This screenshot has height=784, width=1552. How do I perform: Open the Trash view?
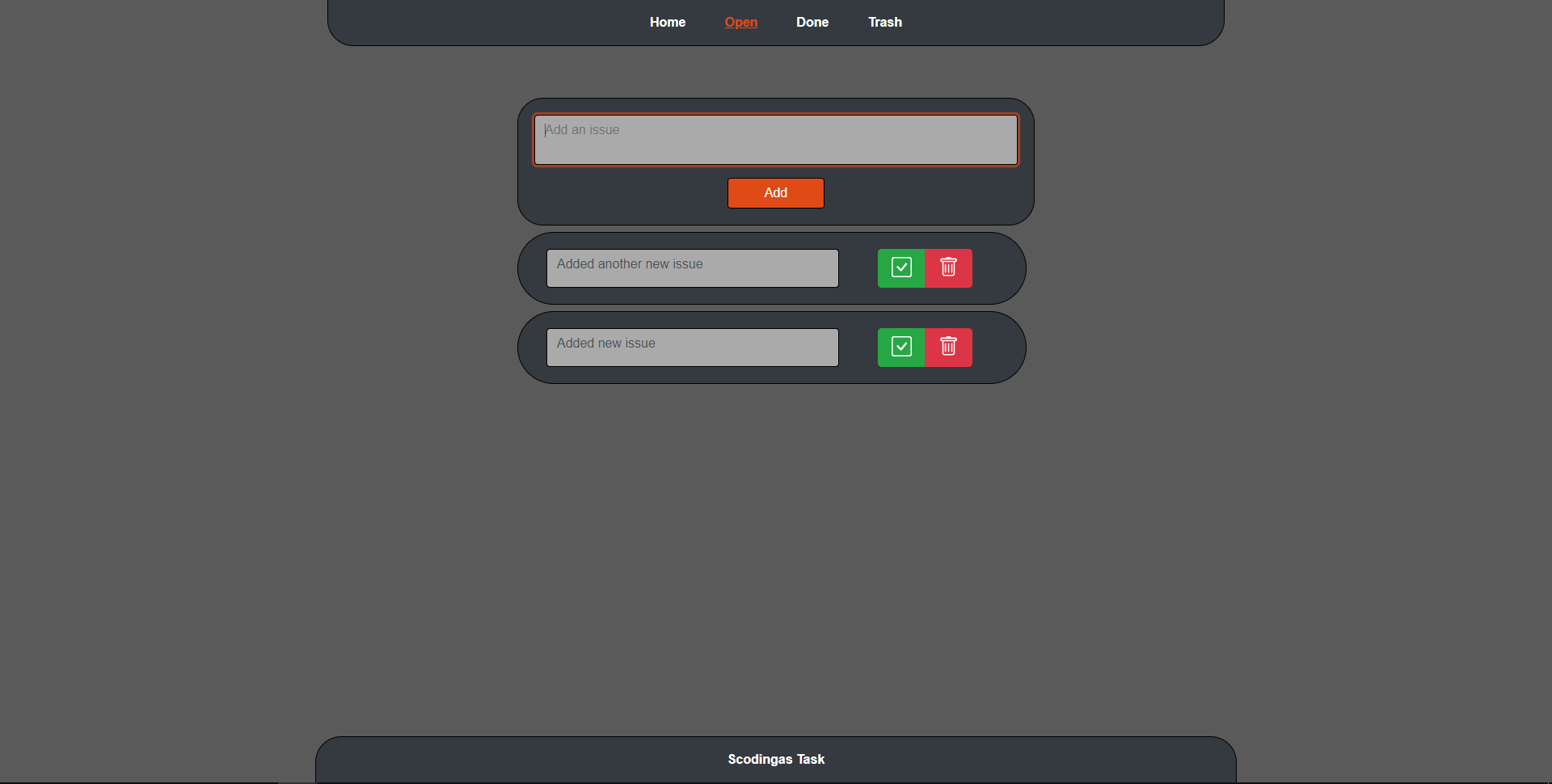point(885,22)
